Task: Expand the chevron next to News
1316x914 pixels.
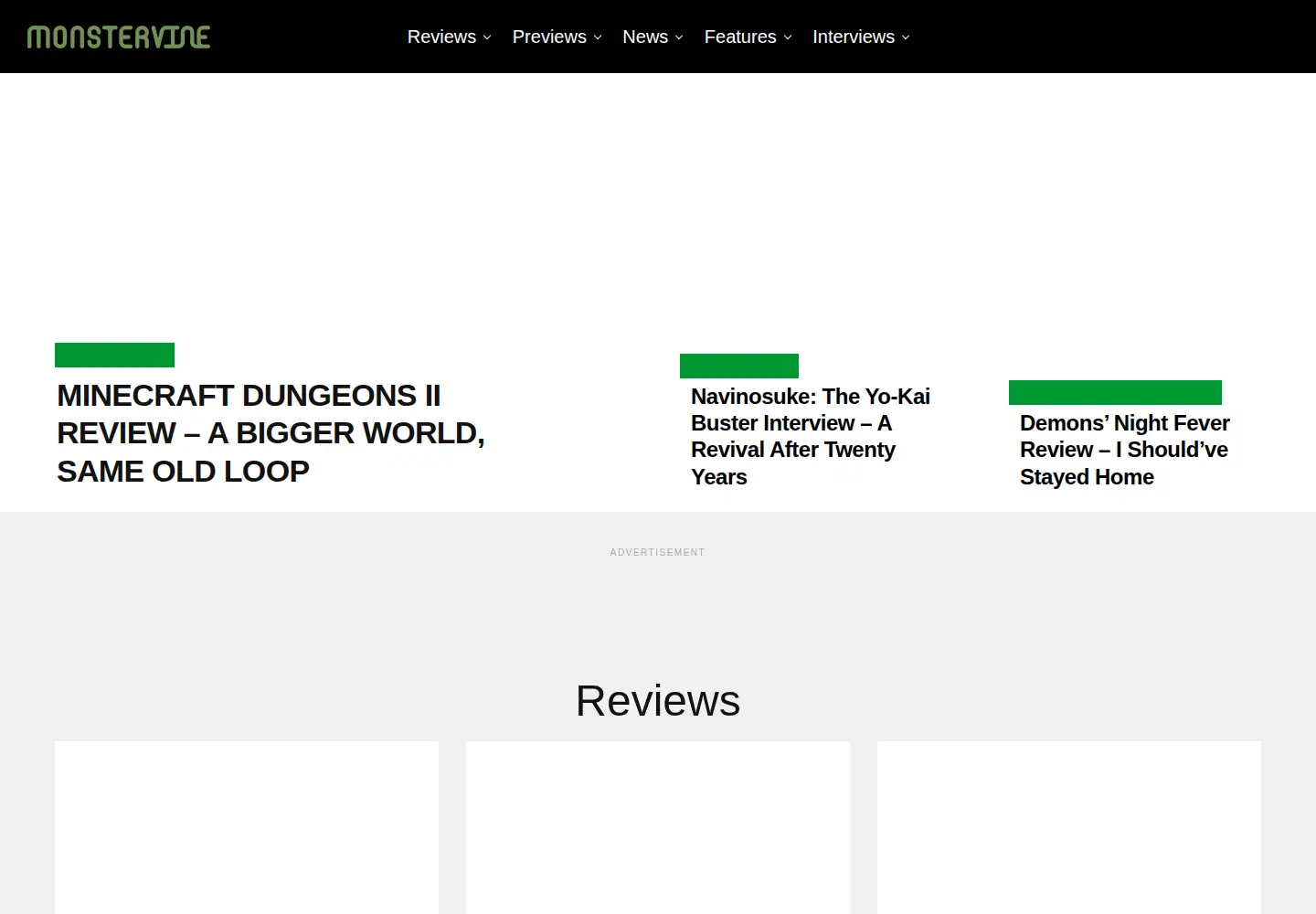Action: tap(679, 37)
